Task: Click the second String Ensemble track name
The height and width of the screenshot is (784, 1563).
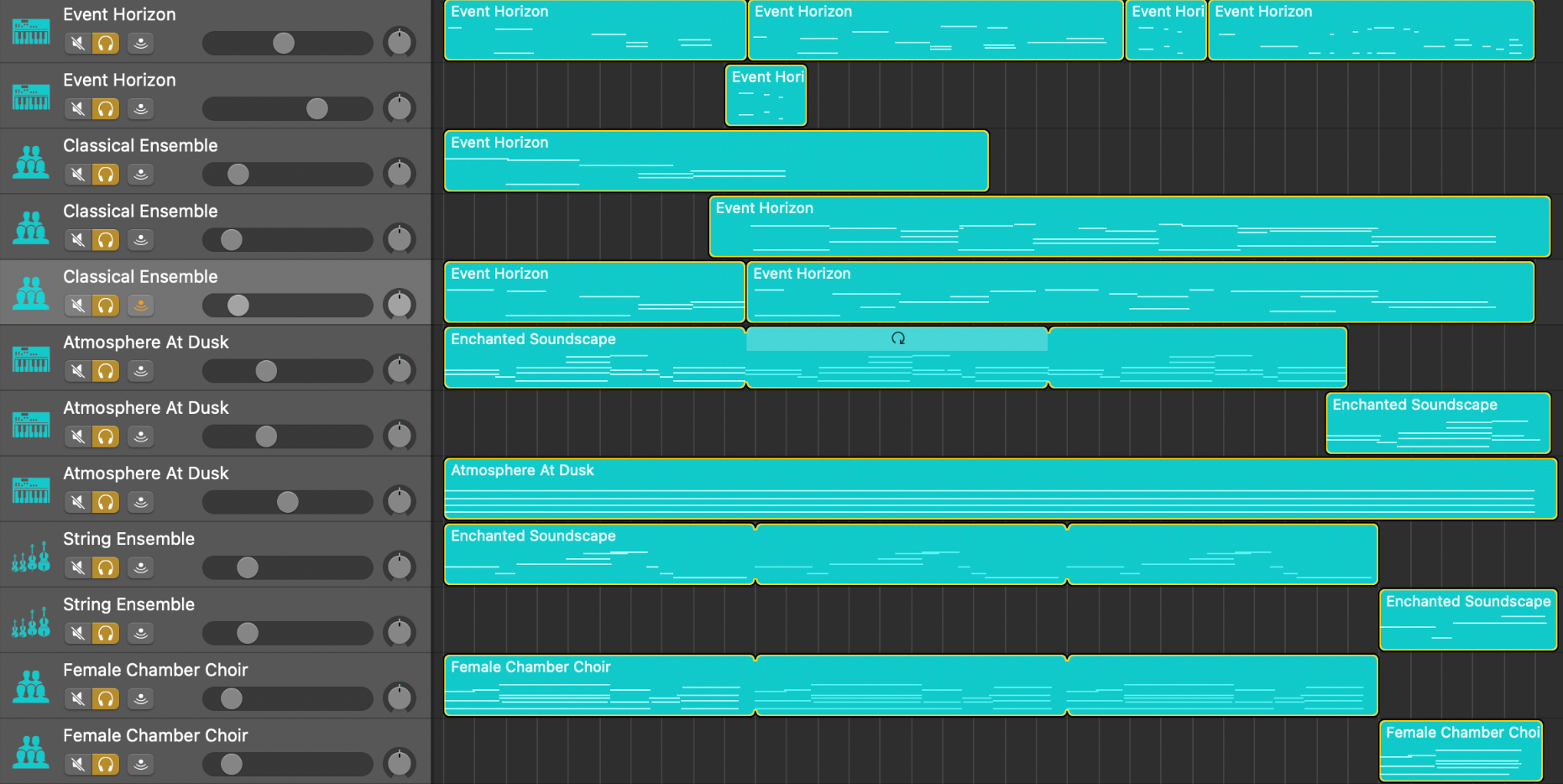Action: point(128,604)
